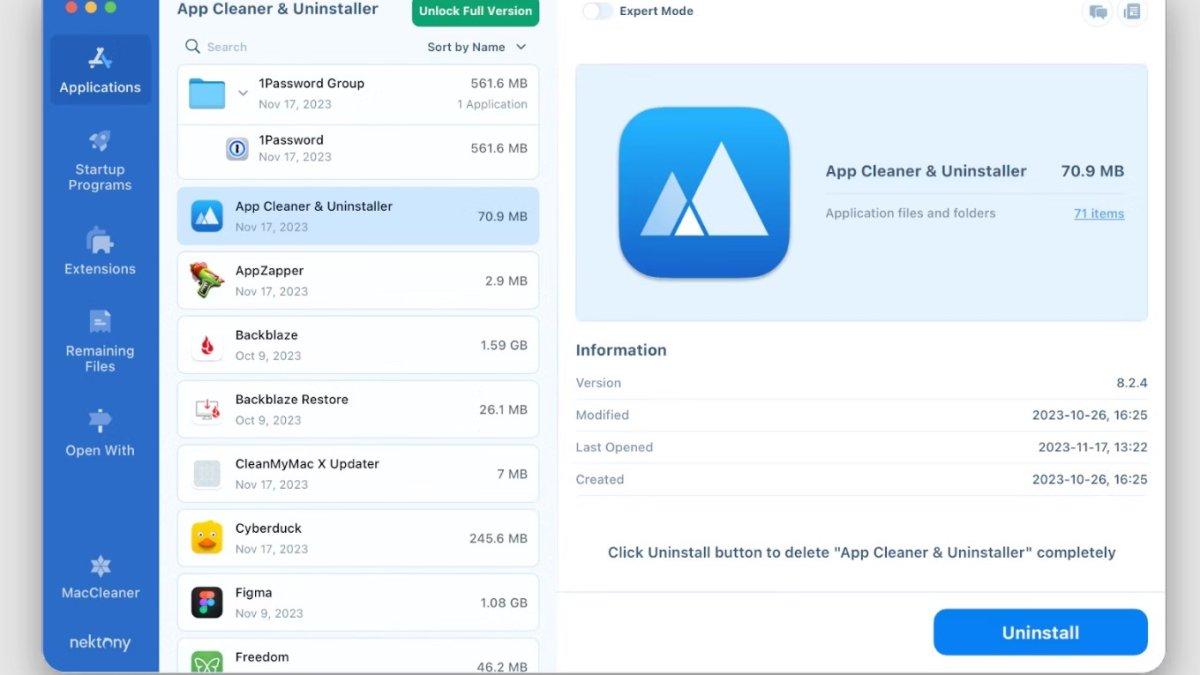This screenshot has height=675, width=1200.
Task: Open the 71 items link
Action: click(1099, 213)
